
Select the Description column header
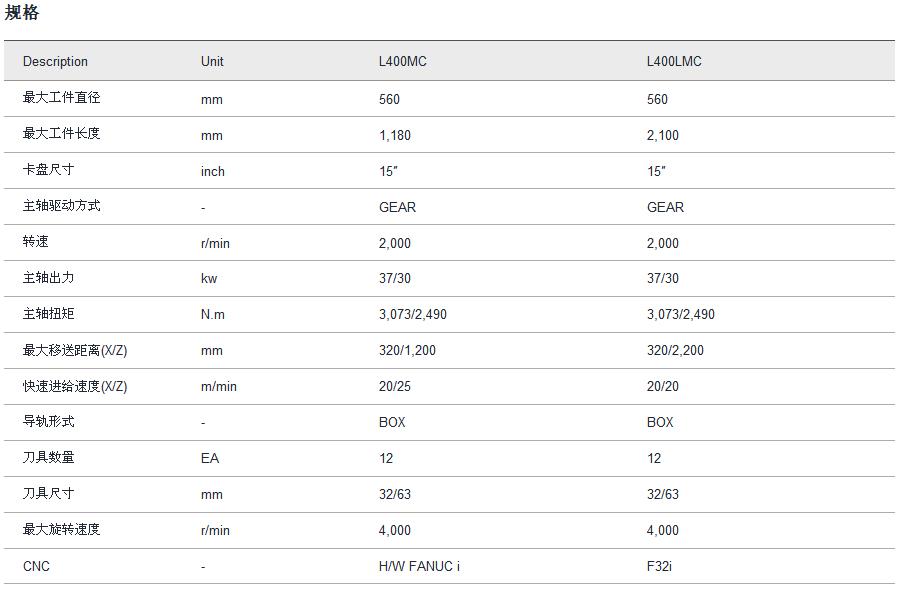[55, 61]
